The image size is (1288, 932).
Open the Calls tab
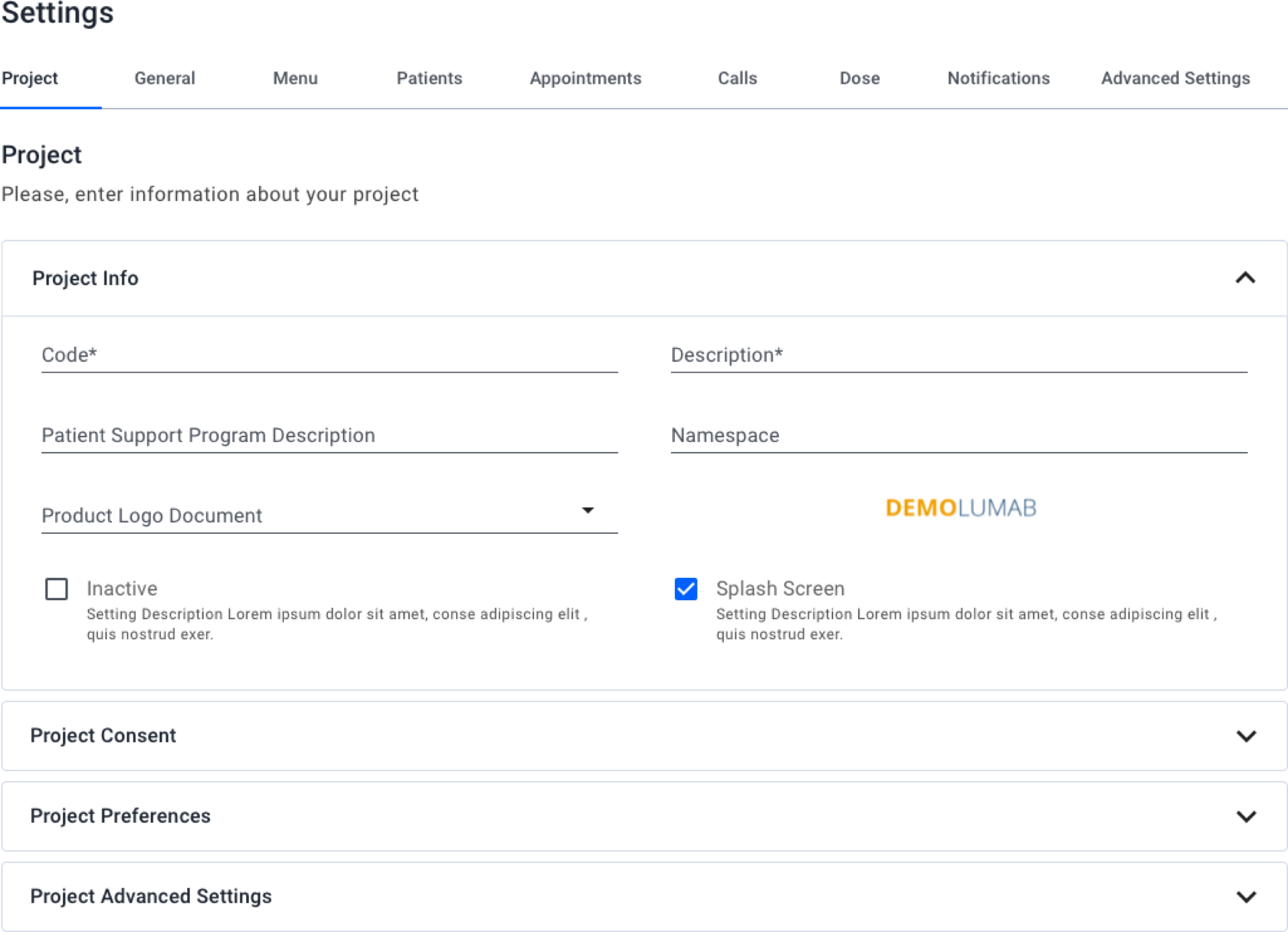click(x=738, y=78)
